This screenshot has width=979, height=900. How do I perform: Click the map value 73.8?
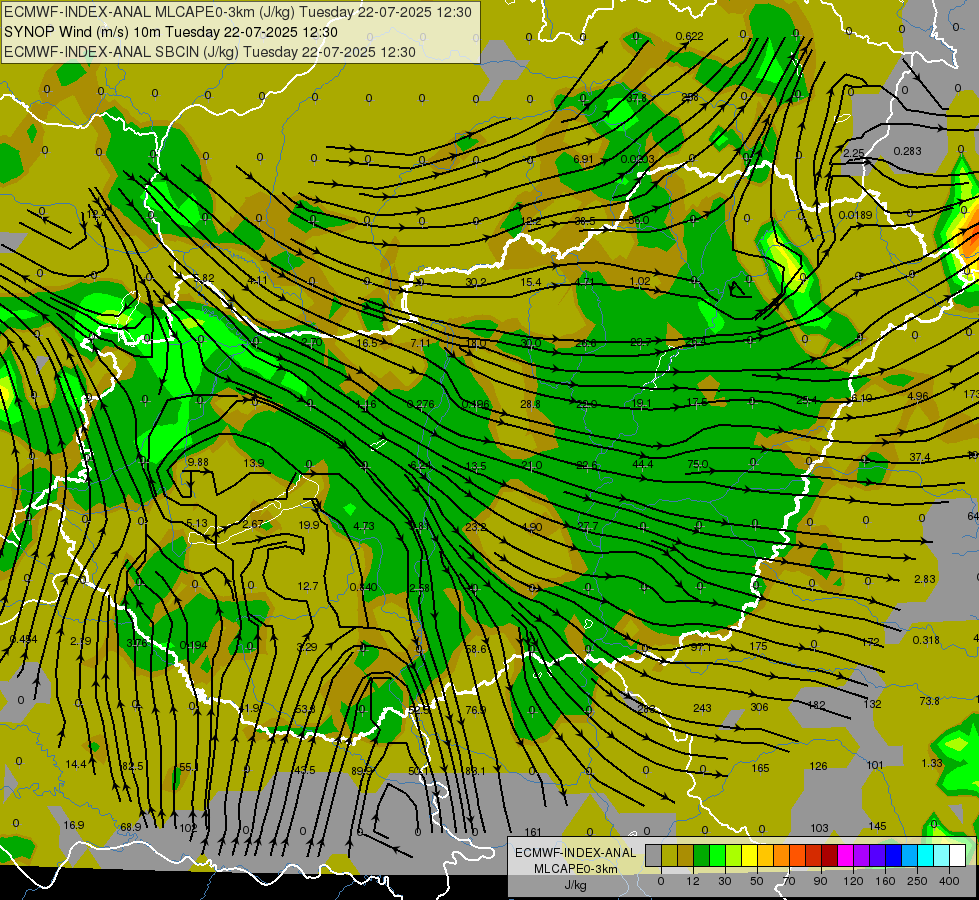pos(930,701)
